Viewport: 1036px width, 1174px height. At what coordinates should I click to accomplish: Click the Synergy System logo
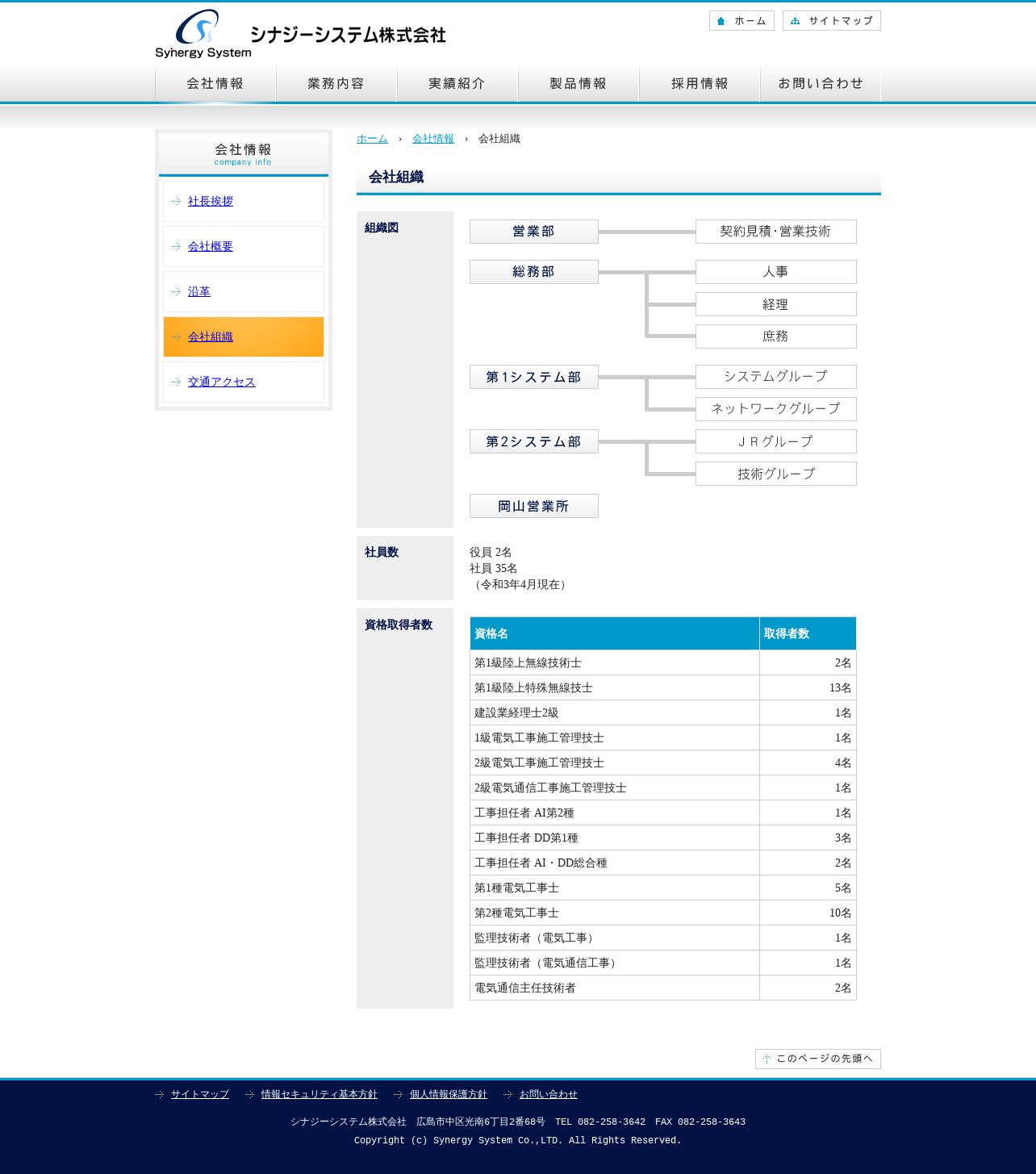(x=300, y=34)
